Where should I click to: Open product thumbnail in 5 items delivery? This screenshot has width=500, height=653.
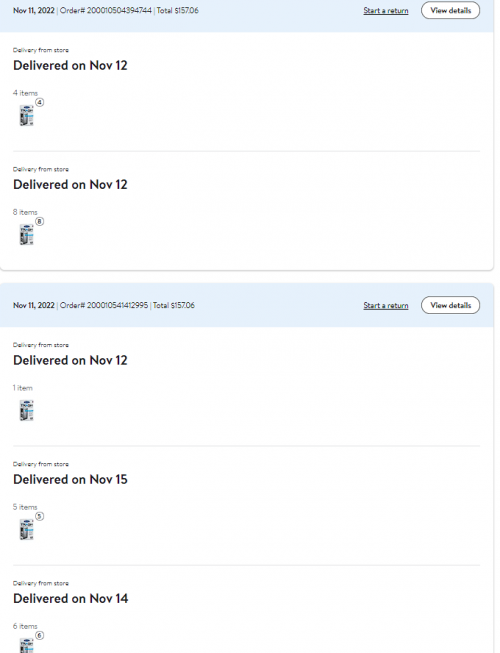pos(27,529)
